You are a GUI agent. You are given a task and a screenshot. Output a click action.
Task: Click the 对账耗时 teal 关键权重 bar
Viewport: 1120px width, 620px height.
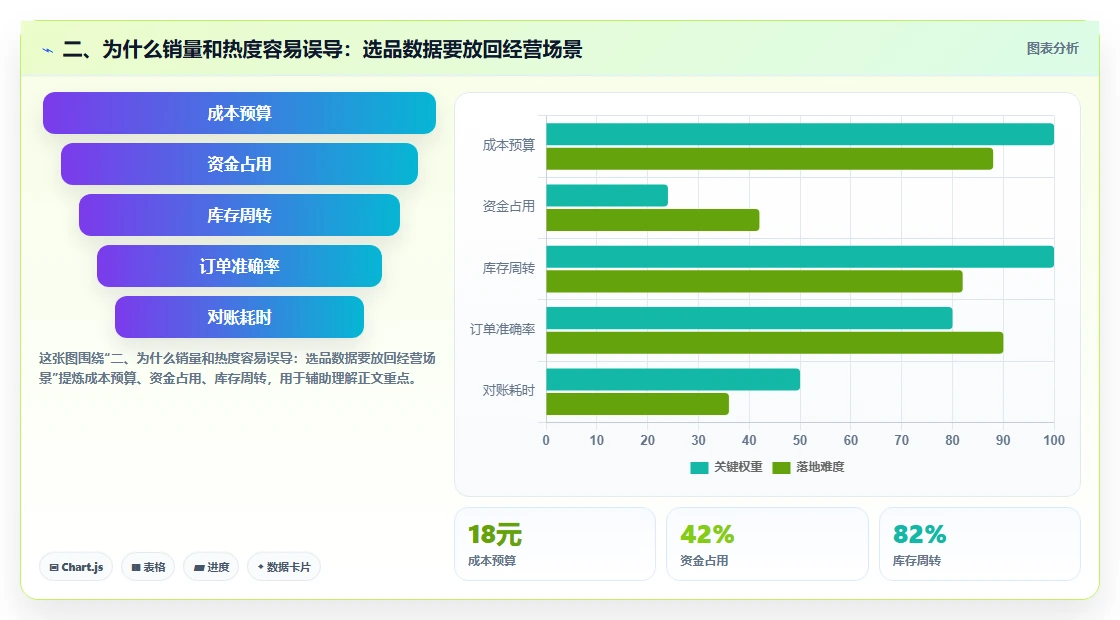click(673, 379)
